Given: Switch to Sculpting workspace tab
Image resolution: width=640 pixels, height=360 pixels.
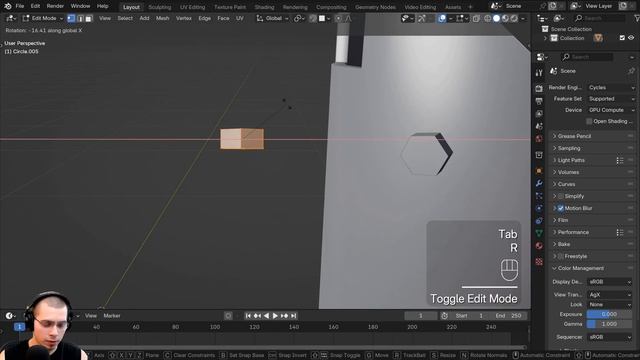Looking at the screenshot, I should pyautogui.click(x=160, y=7).
